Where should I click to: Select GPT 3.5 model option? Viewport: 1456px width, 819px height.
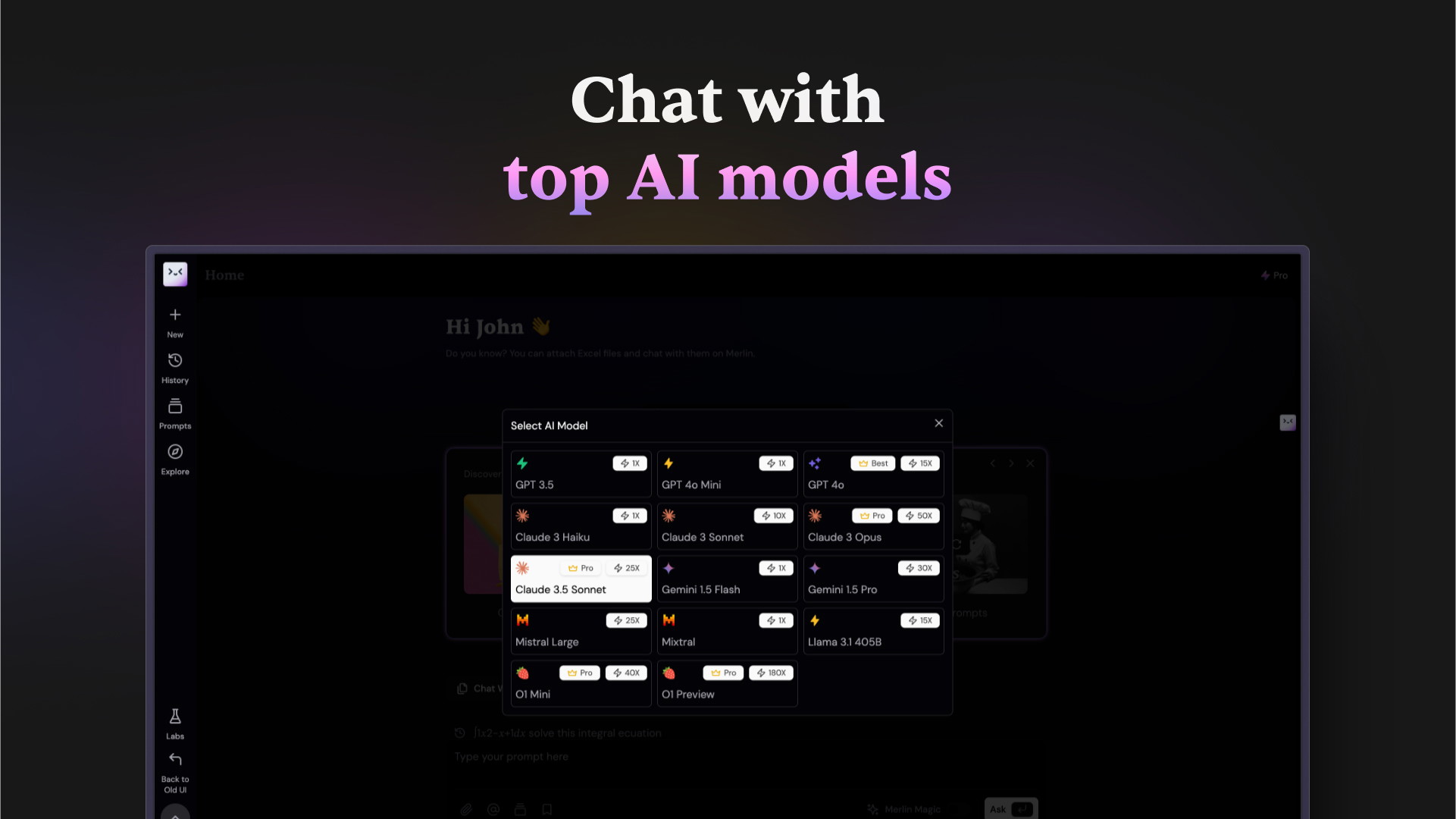[x=578, y=473]
